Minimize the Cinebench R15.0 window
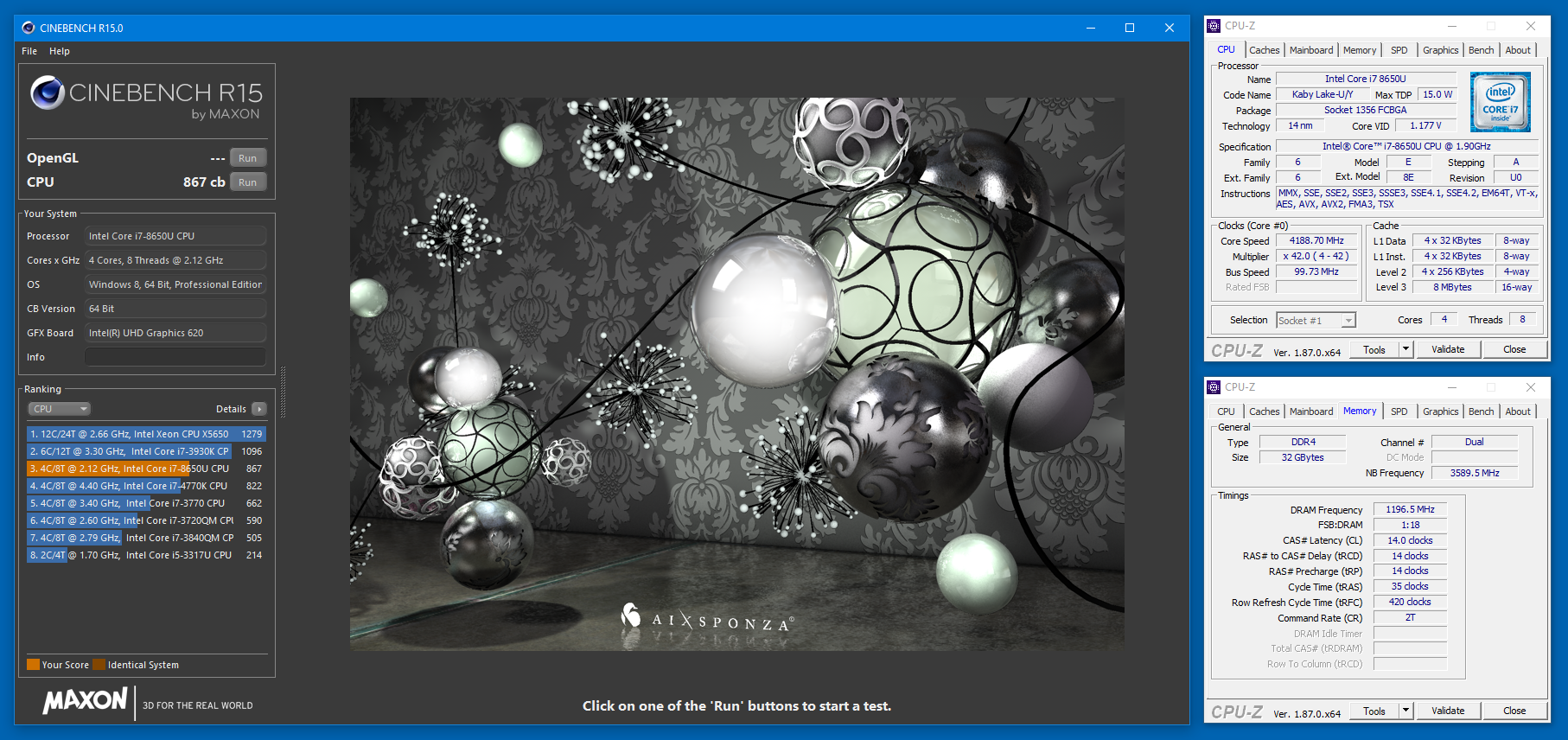Screen dimensions: 1568x740 [1091, 28]
